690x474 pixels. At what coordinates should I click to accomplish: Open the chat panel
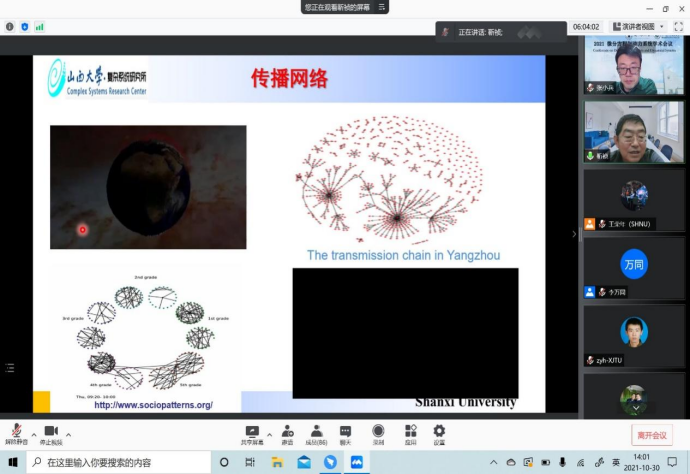[x=345, y=432]
